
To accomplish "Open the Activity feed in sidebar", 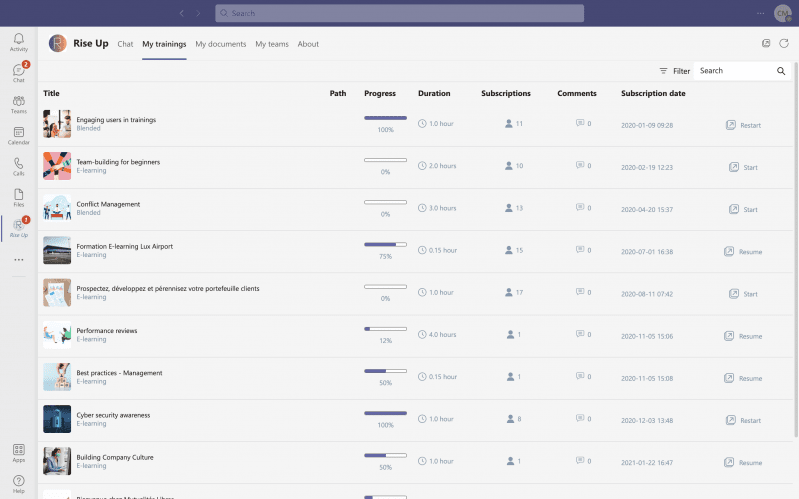I will coord(18,41).
